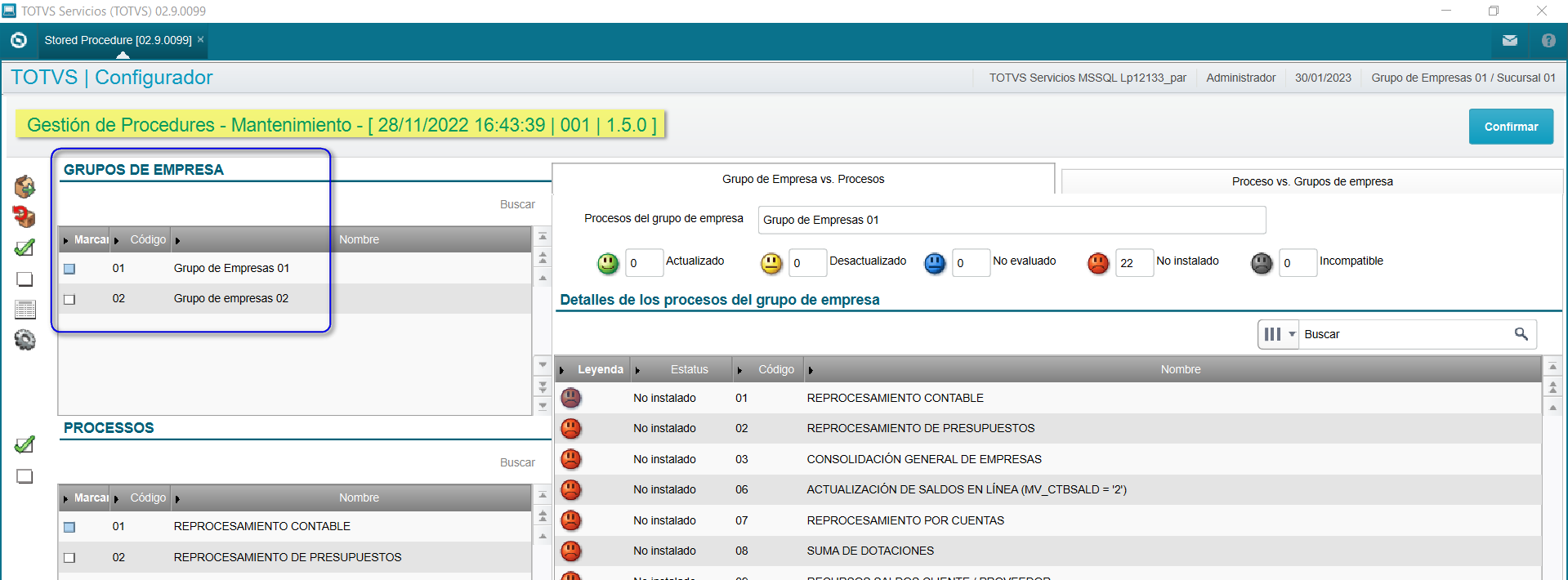Expand Estatus column arrow in details grid
Viewport: 1568px width, 580px height.
point(637,370)
